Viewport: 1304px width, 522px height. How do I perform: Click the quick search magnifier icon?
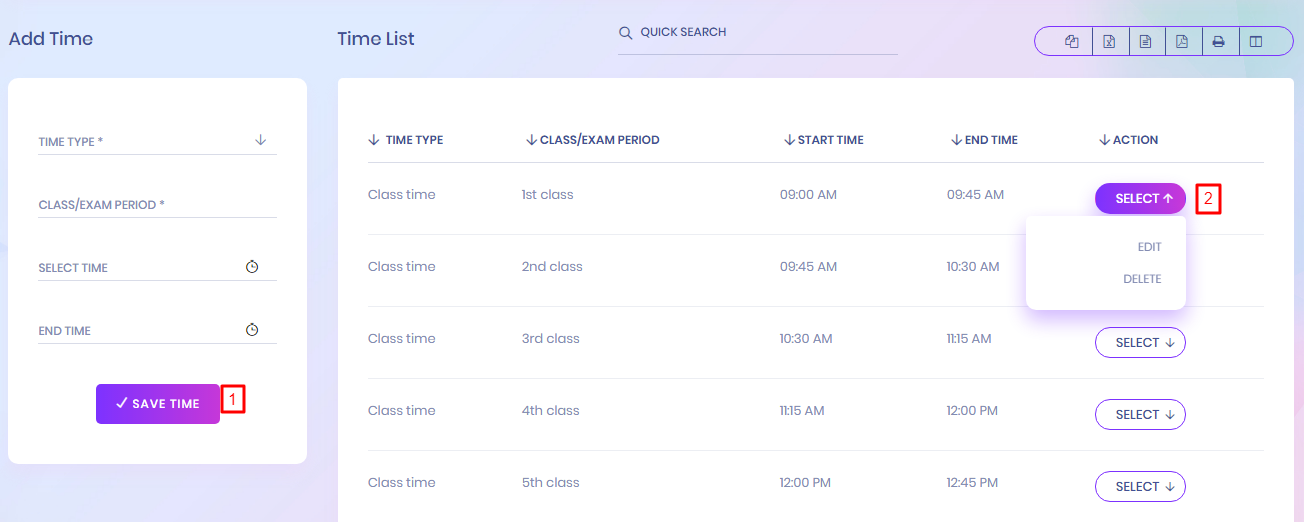pos(626,33)
